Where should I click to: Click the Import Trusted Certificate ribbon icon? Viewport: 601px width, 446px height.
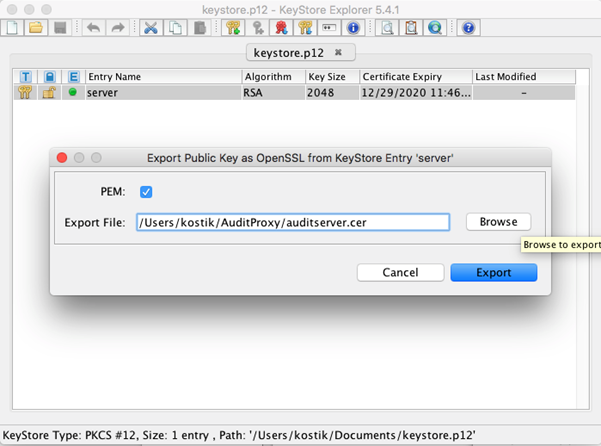(x=281, y=28)
